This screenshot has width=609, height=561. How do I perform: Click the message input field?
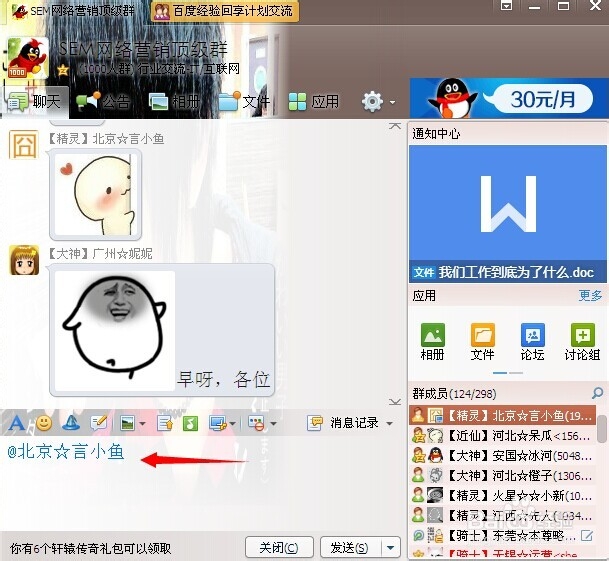click(x=202, y=484)
